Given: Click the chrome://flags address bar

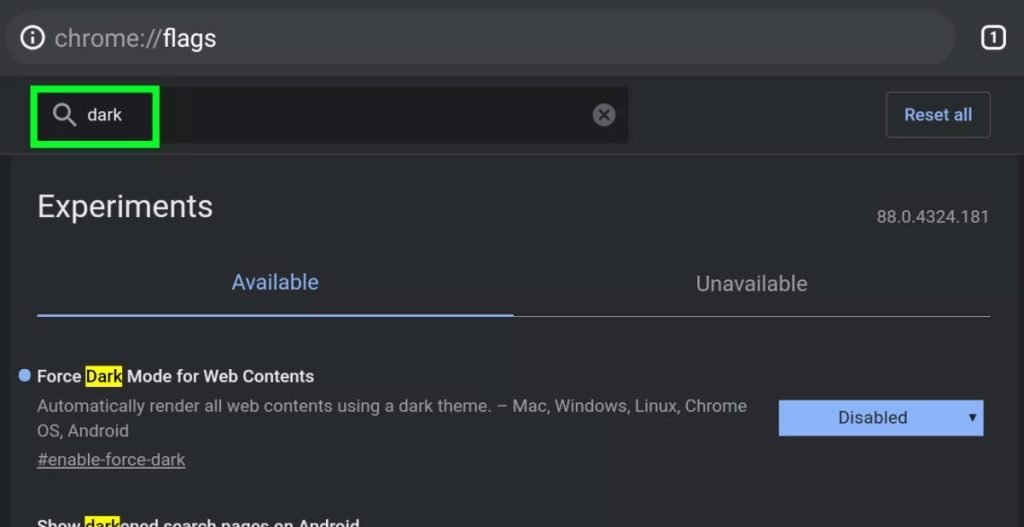Looking at the screenshot, I should pyautogui.click(x=480, y=38).
